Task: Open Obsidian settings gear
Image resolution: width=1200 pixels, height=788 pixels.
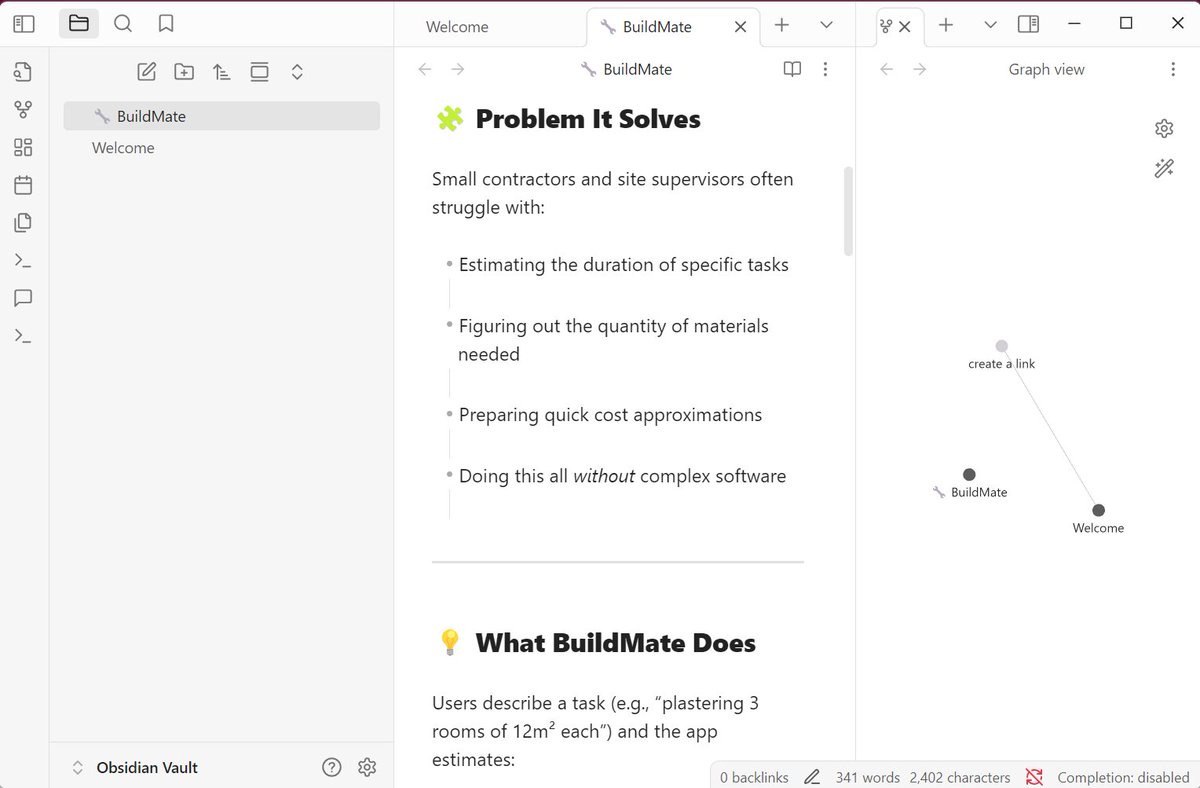Action: coord(367,767)
